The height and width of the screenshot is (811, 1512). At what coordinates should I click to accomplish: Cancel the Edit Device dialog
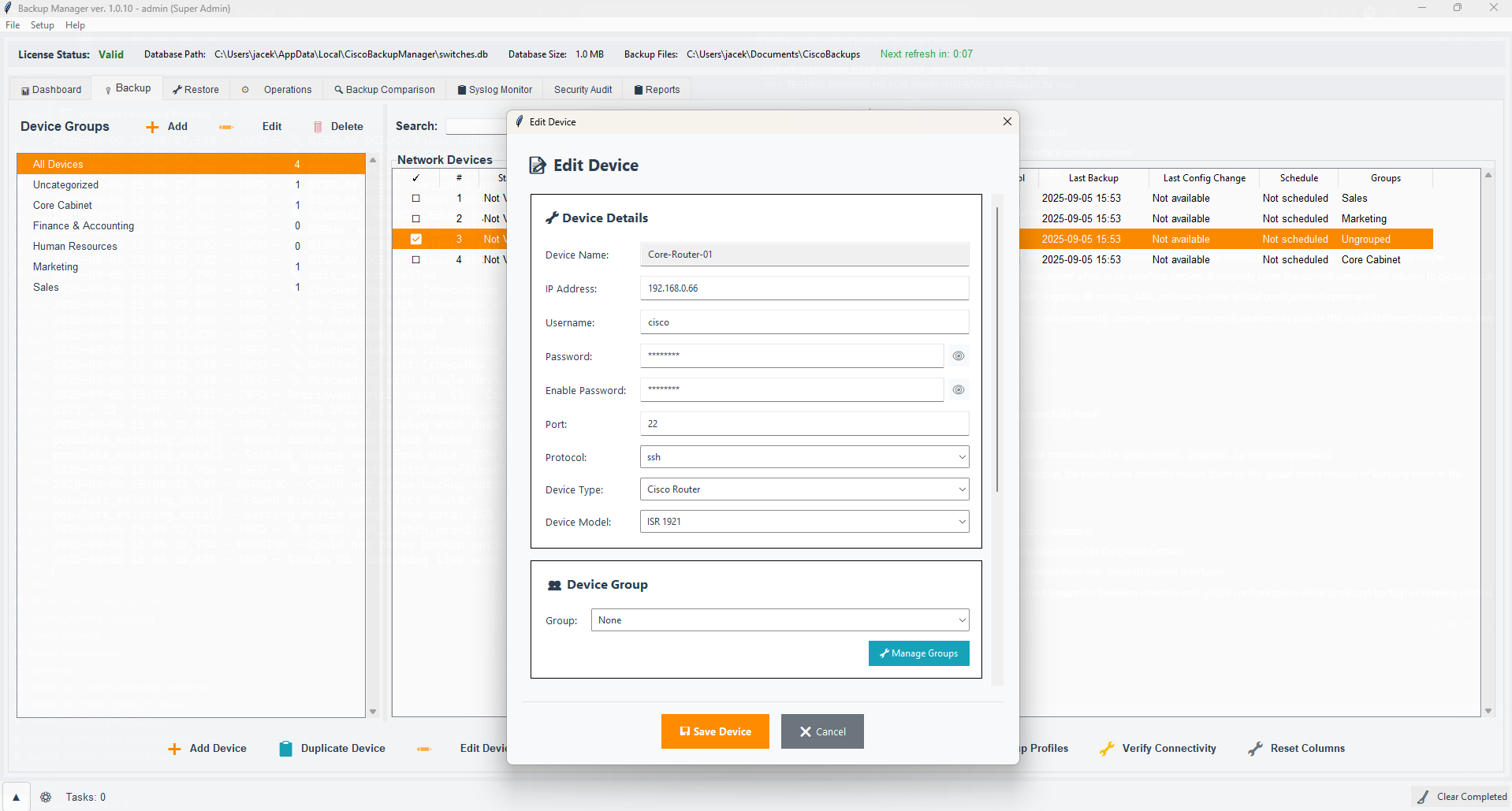coord(822,731)
